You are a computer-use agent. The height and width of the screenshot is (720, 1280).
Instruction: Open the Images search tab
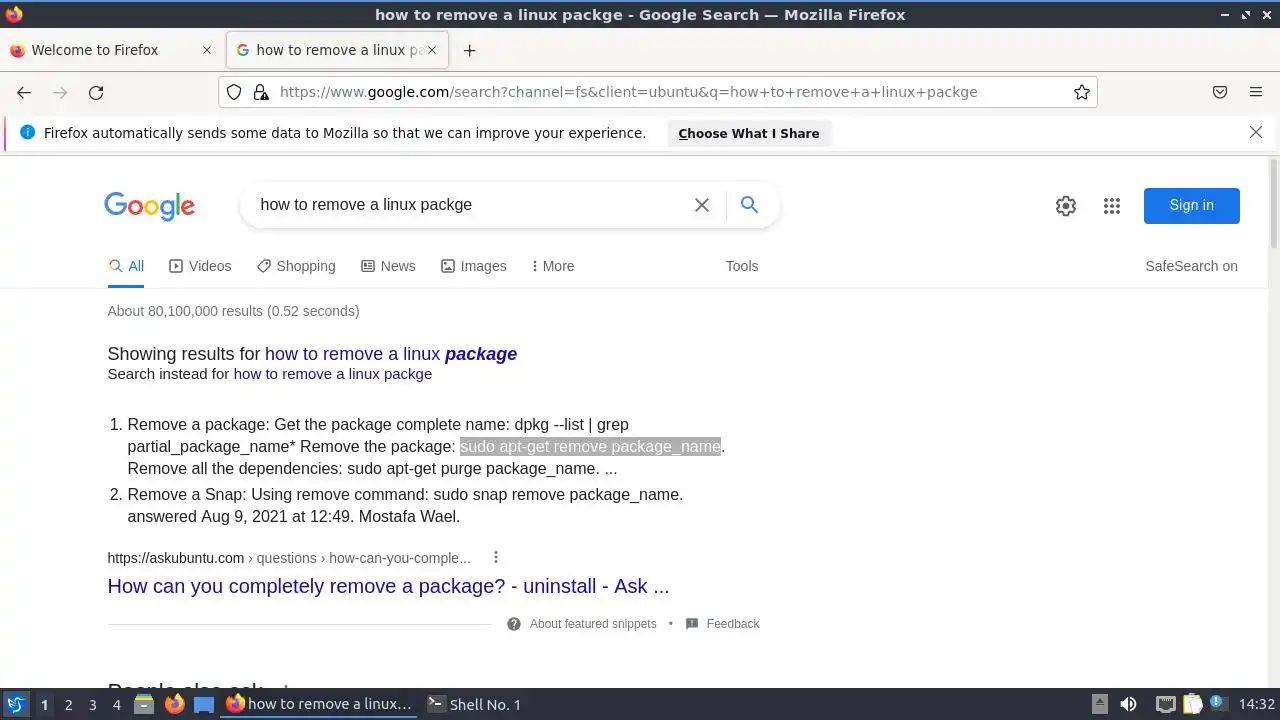click(474, 266)
